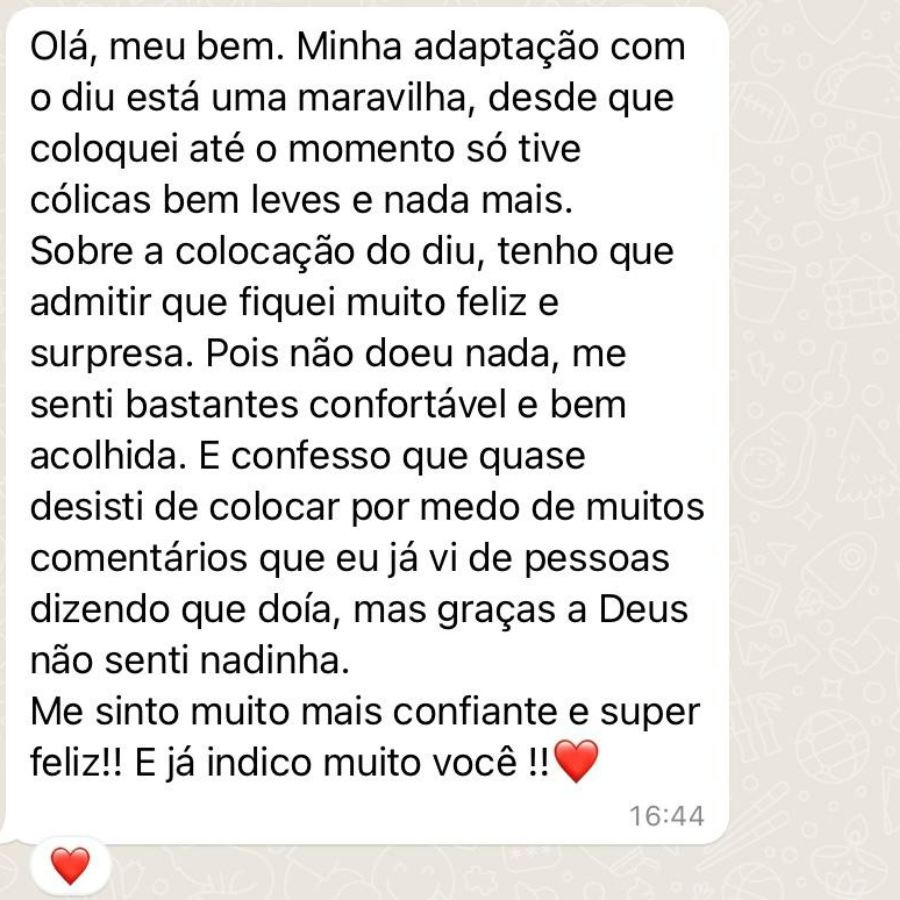Click the line "não senti nadinha."
This screenshot has height=900, width=900.
point(189,661)
